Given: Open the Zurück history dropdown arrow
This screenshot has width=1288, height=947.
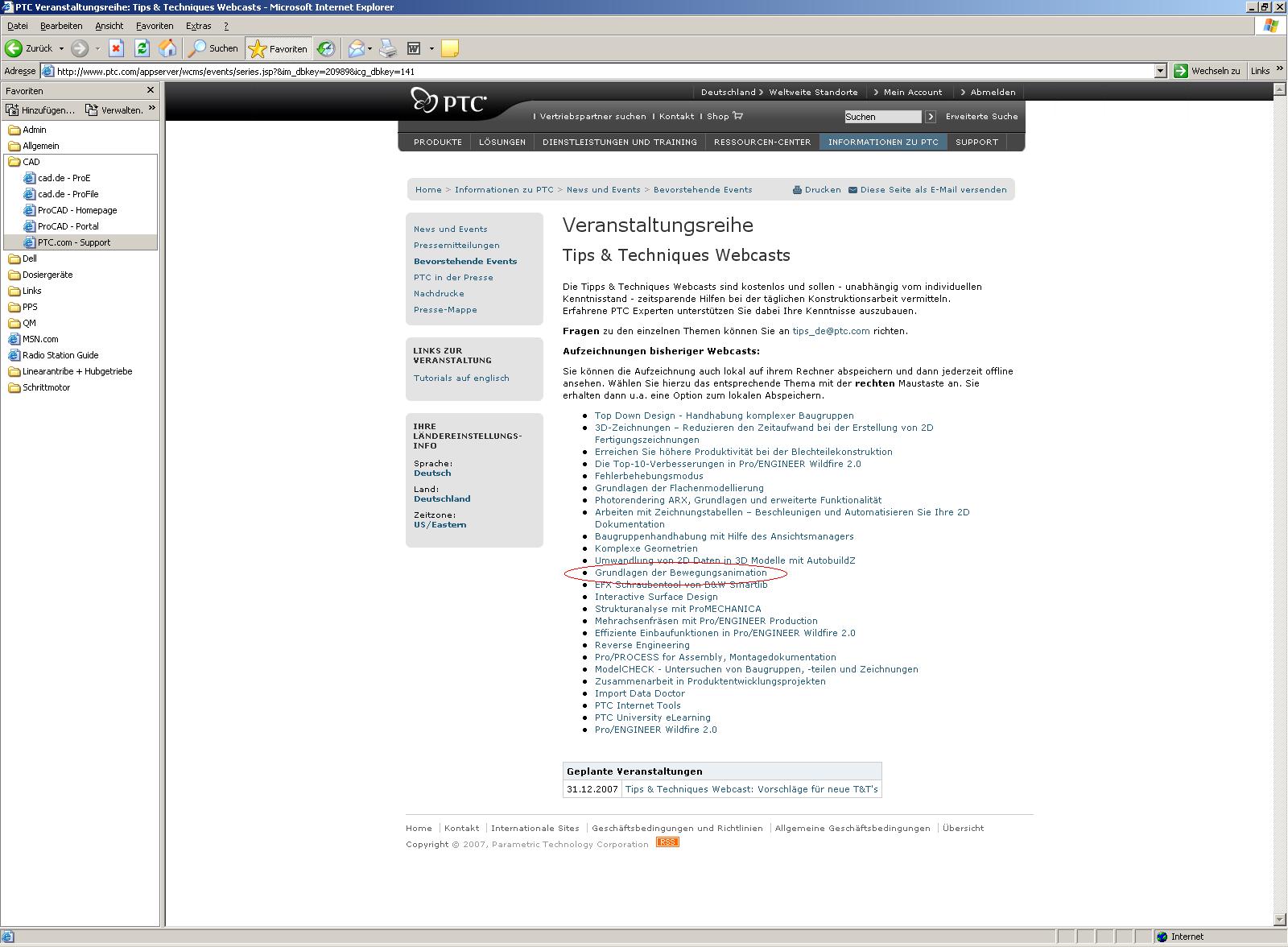Looking at the screenshot, I should pyautogui.click(x=61, y=48).
